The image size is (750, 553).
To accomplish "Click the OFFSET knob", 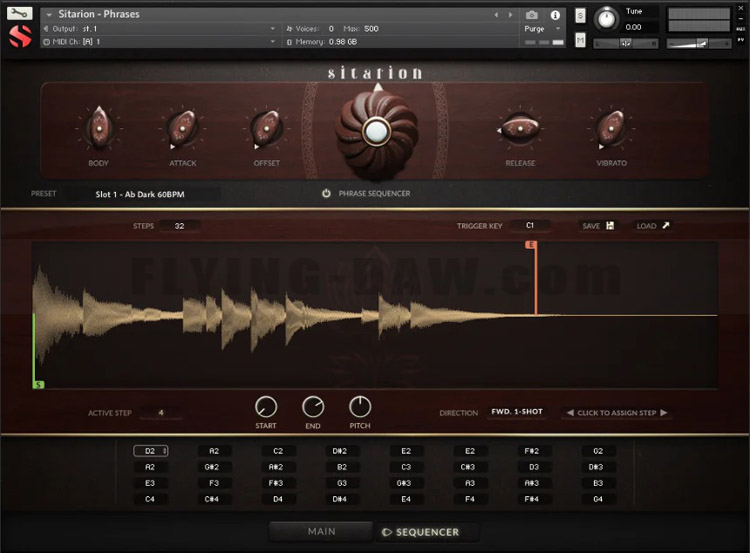I will coord(266,128).
